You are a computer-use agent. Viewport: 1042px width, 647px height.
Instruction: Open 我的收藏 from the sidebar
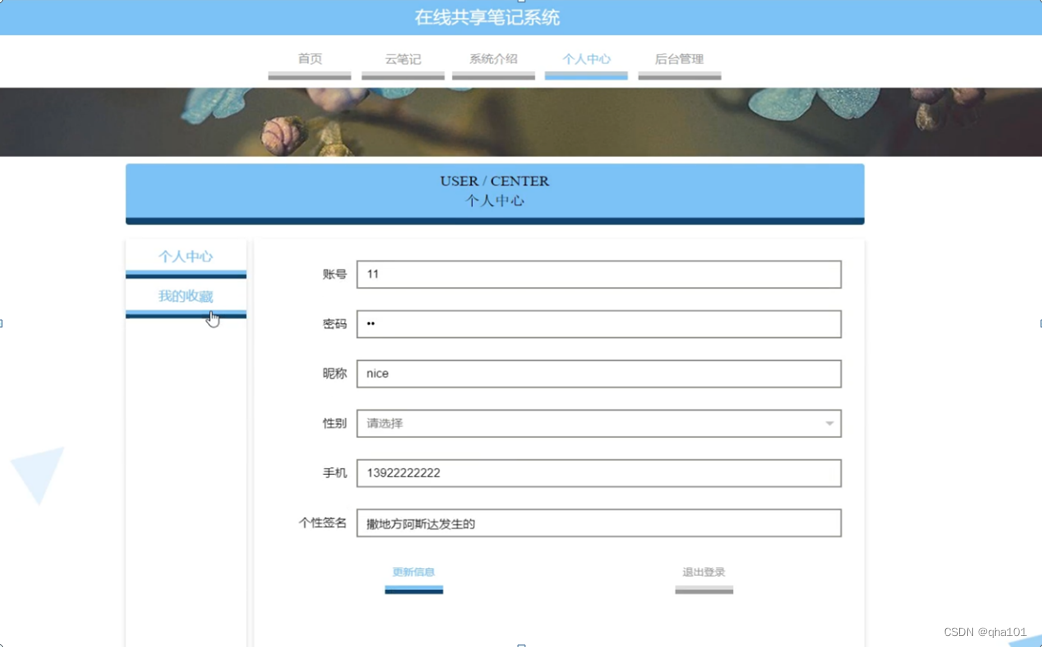coord(185,296)
